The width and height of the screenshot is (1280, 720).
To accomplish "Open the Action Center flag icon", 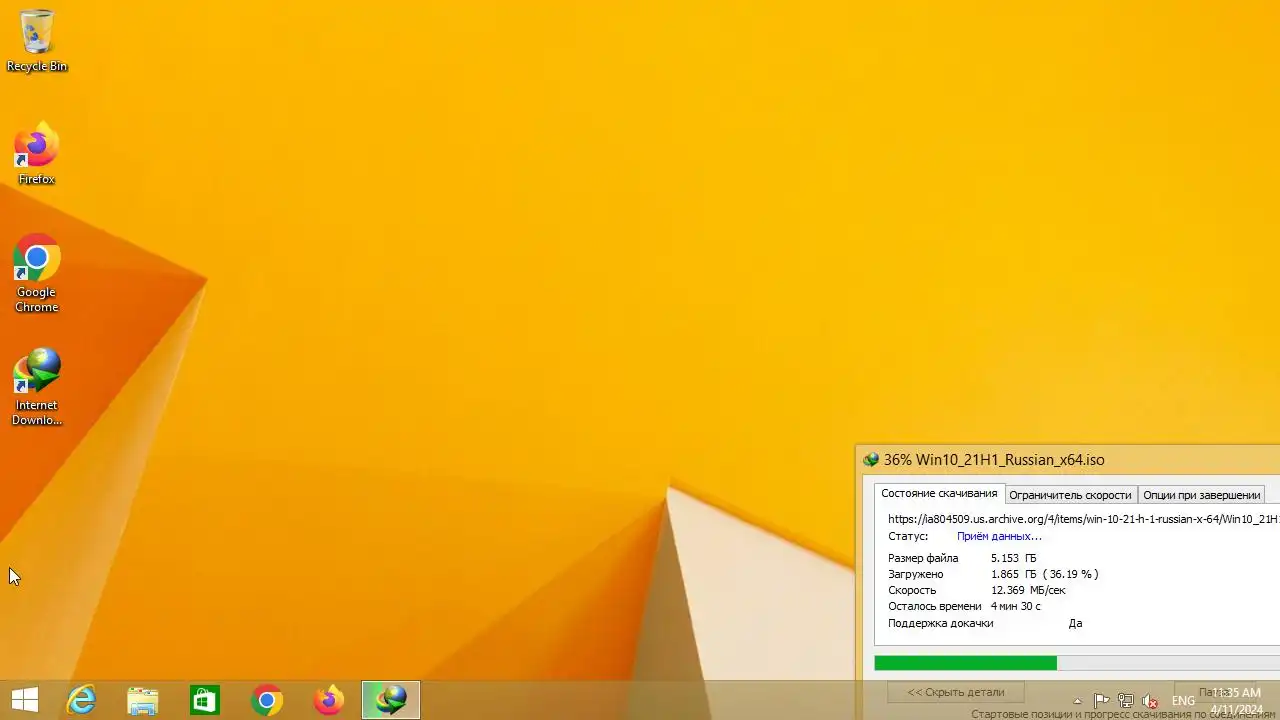I will coord(1101,701).
